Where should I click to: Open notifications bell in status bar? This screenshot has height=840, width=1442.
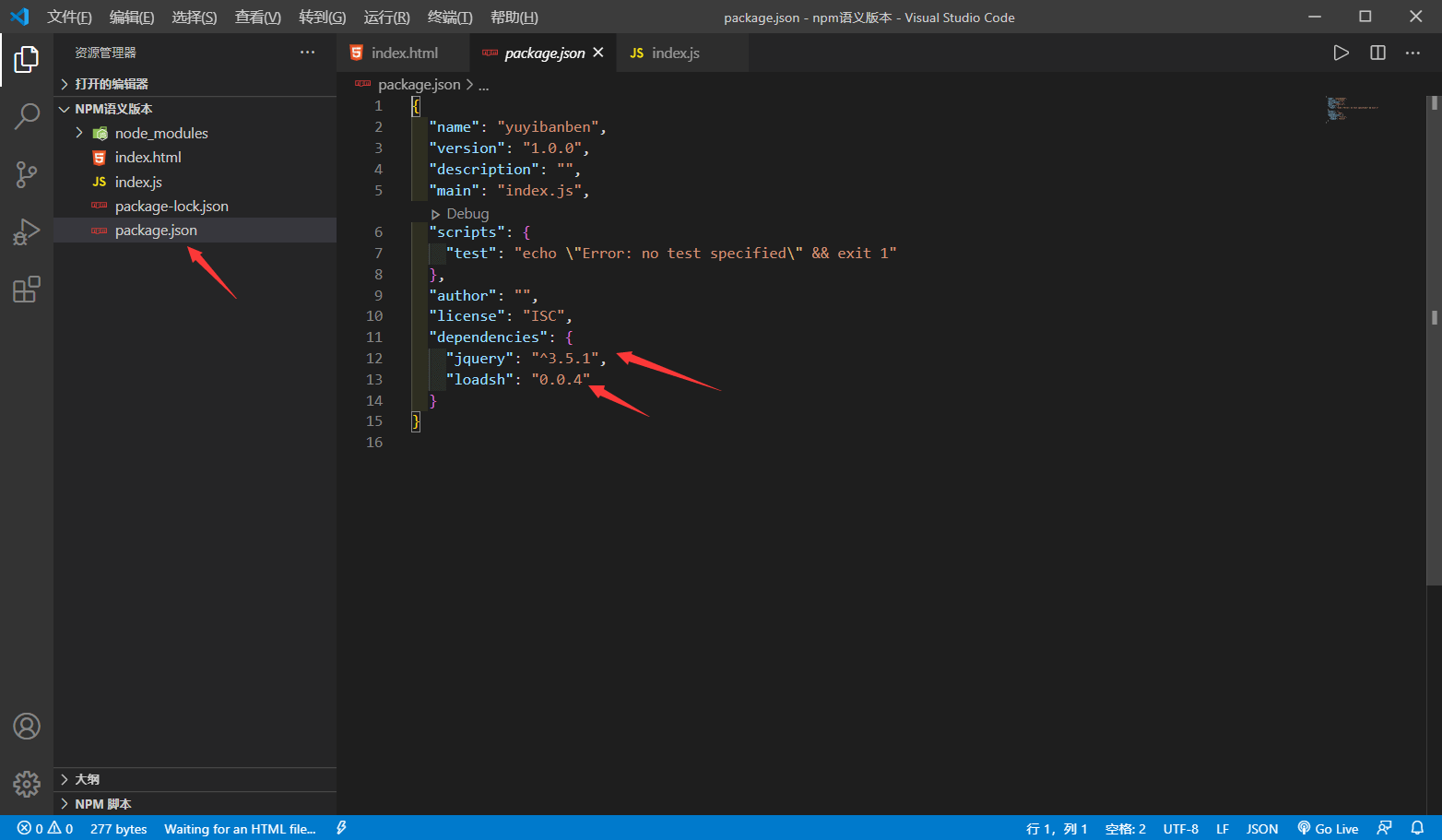click(x=1417, y=828)
